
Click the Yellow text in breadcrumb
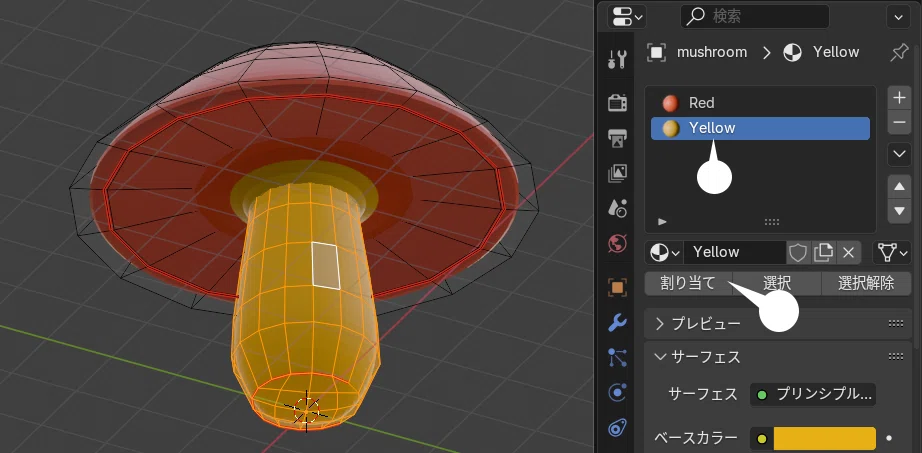pos(836,52)
